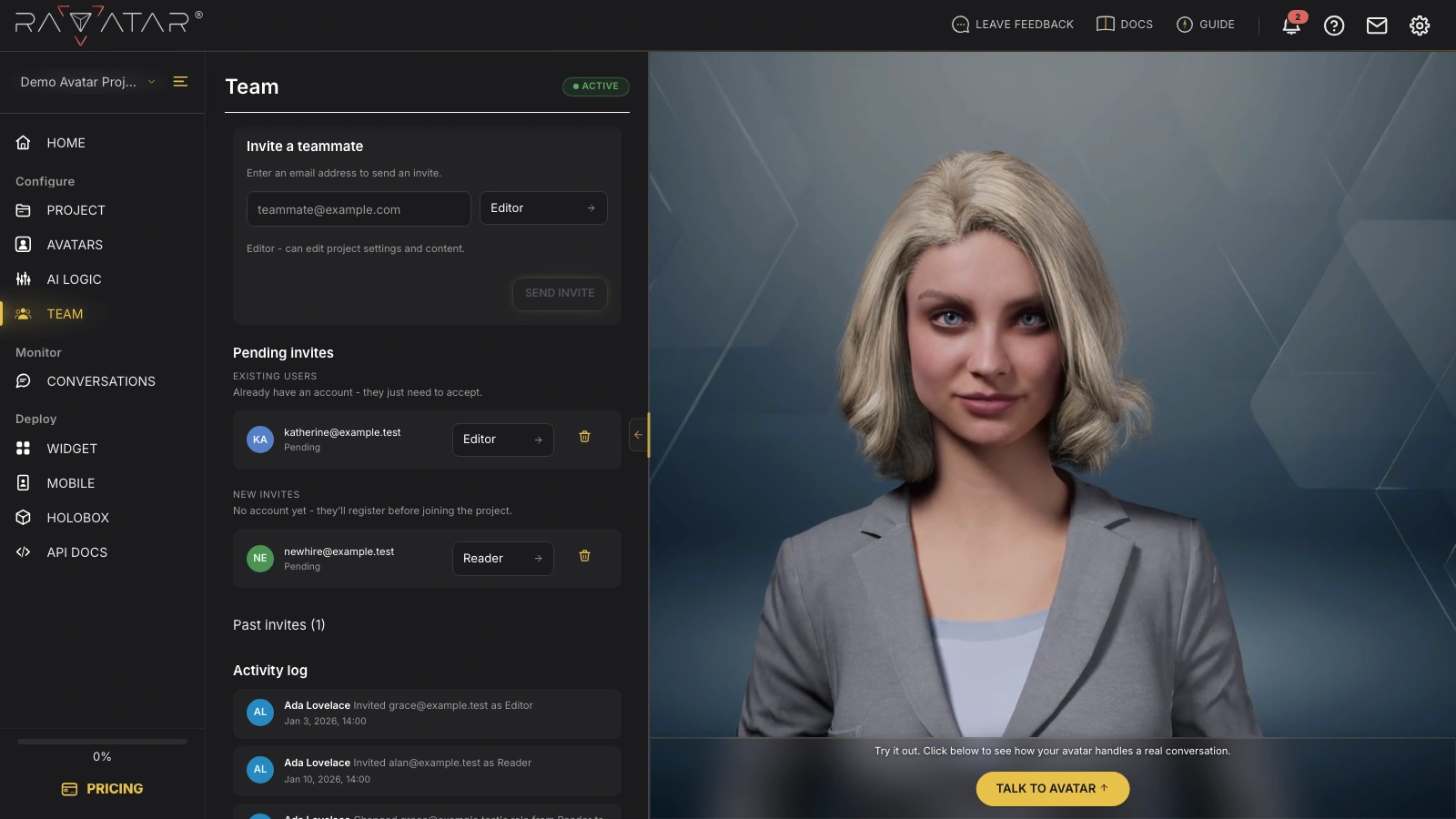Click 'Invited grace@example.test as Editor' log entry
This screenshot has height=819, width=1456.
pyautogui.click(x=427, y=713)
